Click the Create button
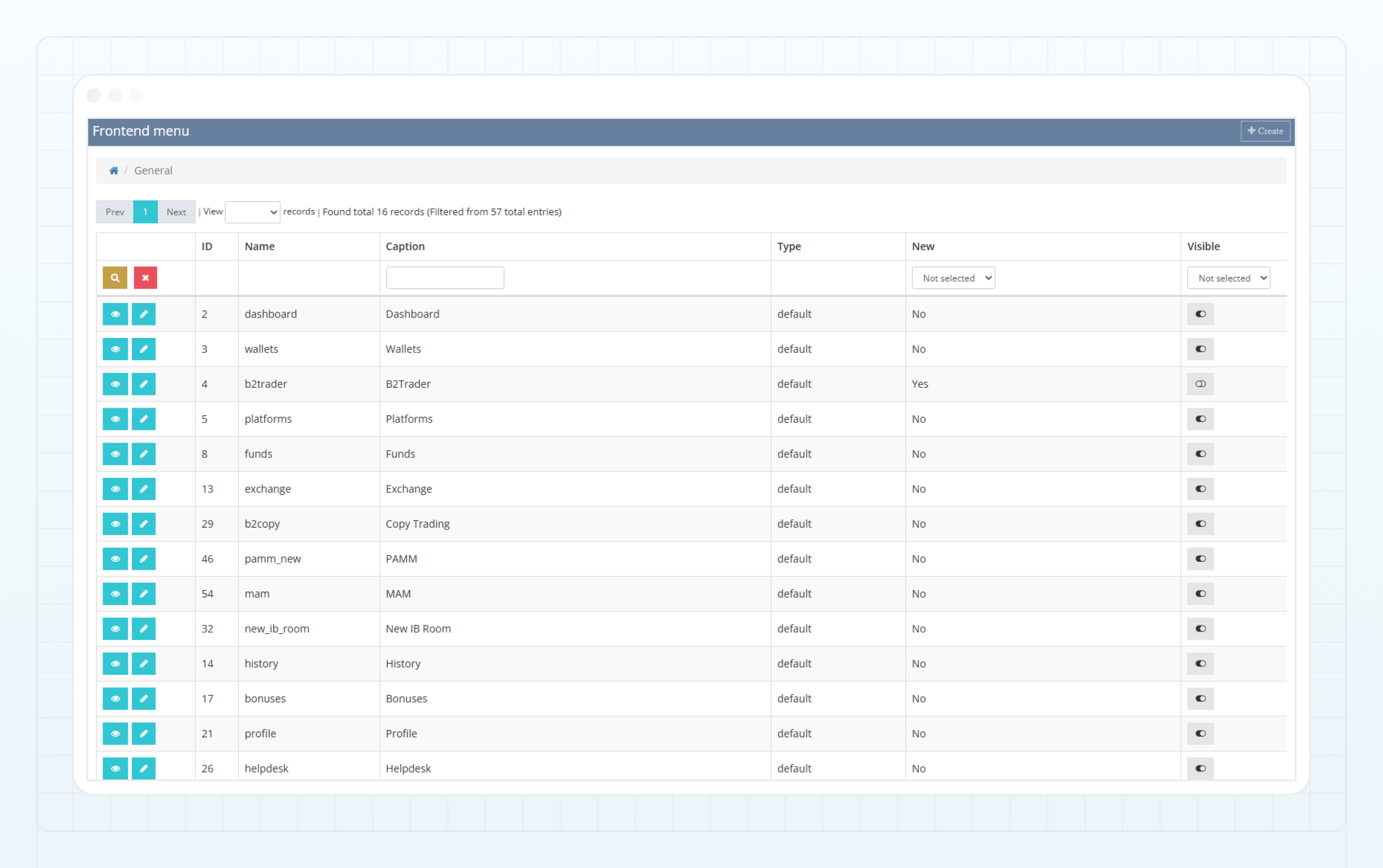This screenshot has width=1383, height=868. 1265,131
